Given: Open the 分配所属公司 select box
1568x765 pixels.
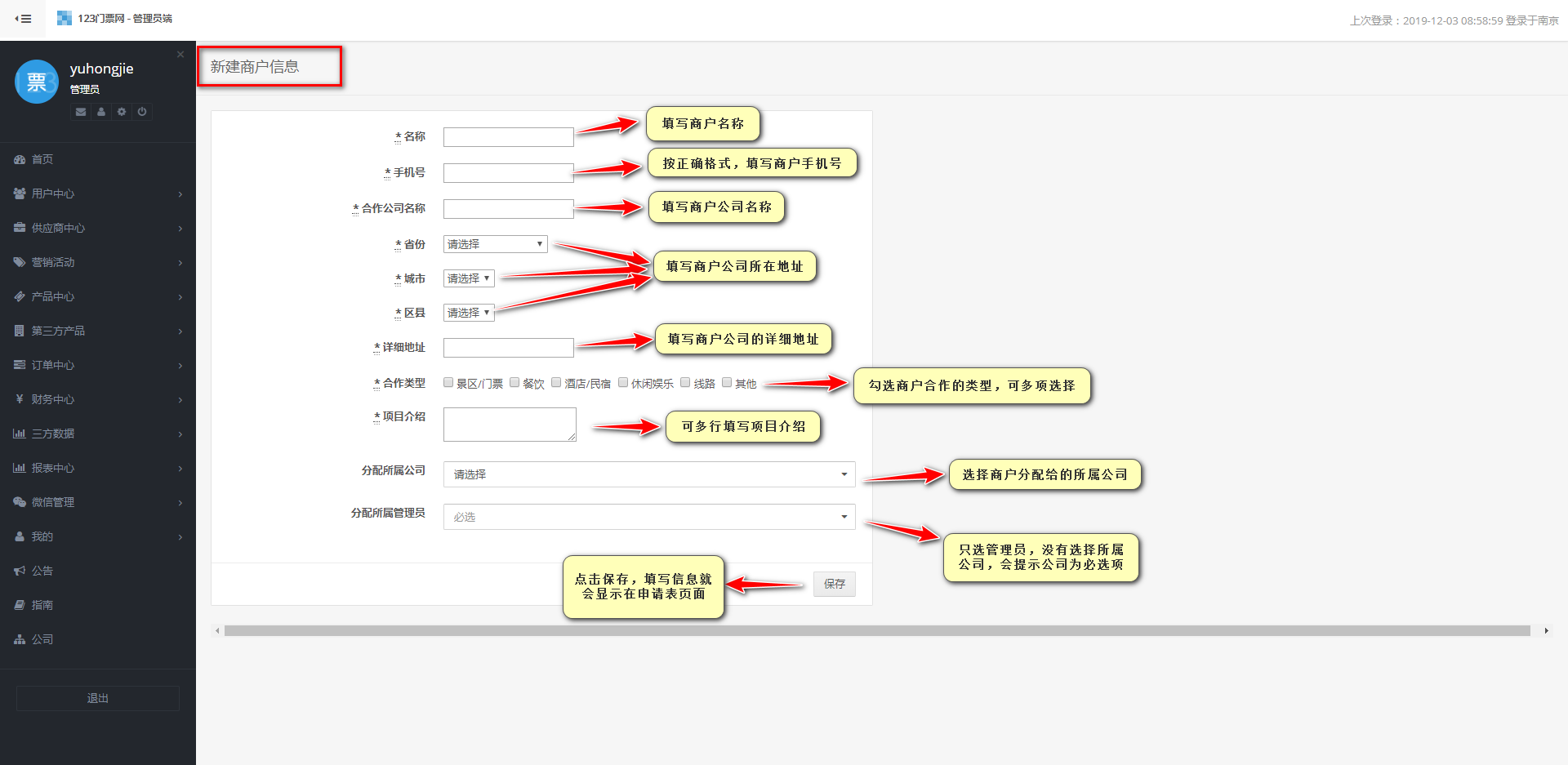Looking at the screenshot, I should (x=649, y=474).
